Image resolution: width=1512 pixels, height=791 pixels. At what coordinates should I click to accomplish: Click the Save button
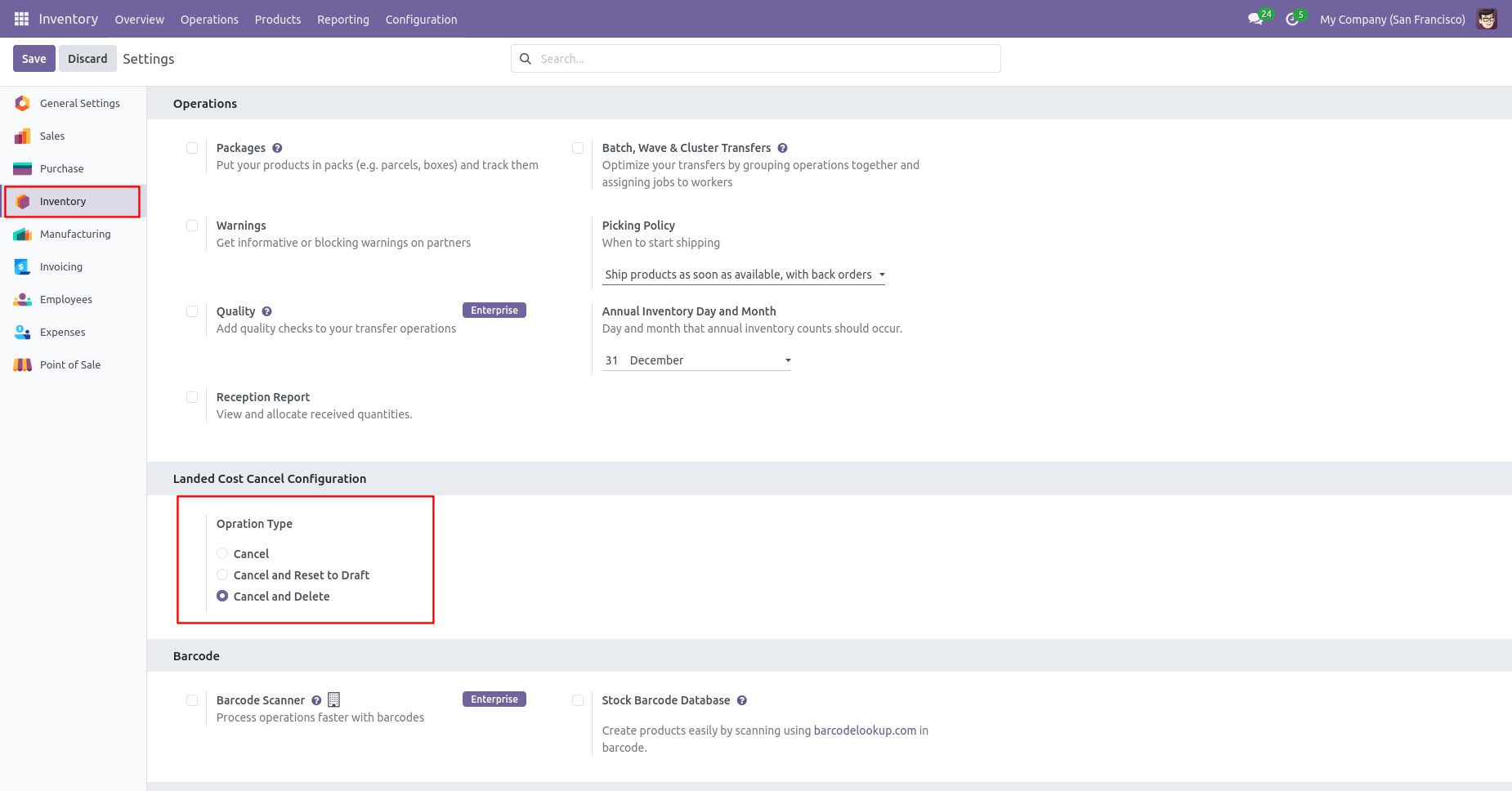click(x=34, y=59)
